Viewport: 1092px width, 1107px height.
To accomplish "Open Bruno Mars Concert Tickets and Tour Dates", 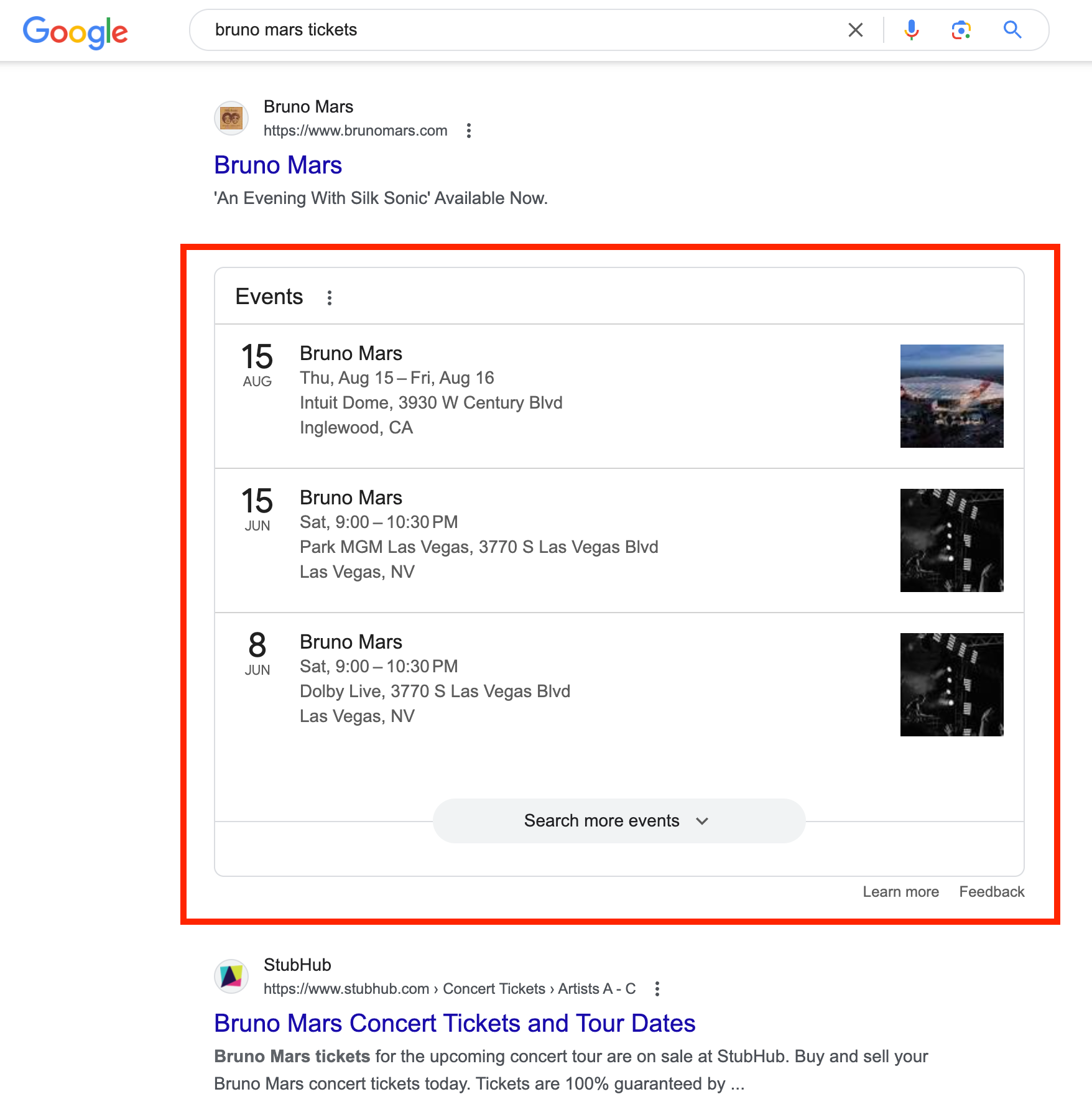I will 455,1024.
